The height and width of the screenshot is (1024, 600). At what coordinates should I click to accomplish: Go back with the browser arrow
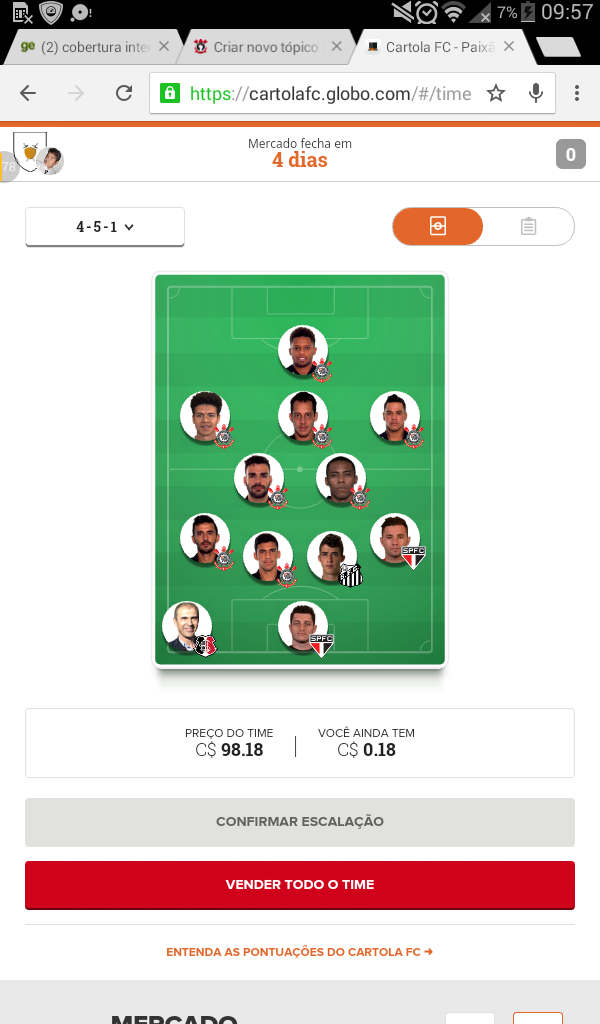28,93
